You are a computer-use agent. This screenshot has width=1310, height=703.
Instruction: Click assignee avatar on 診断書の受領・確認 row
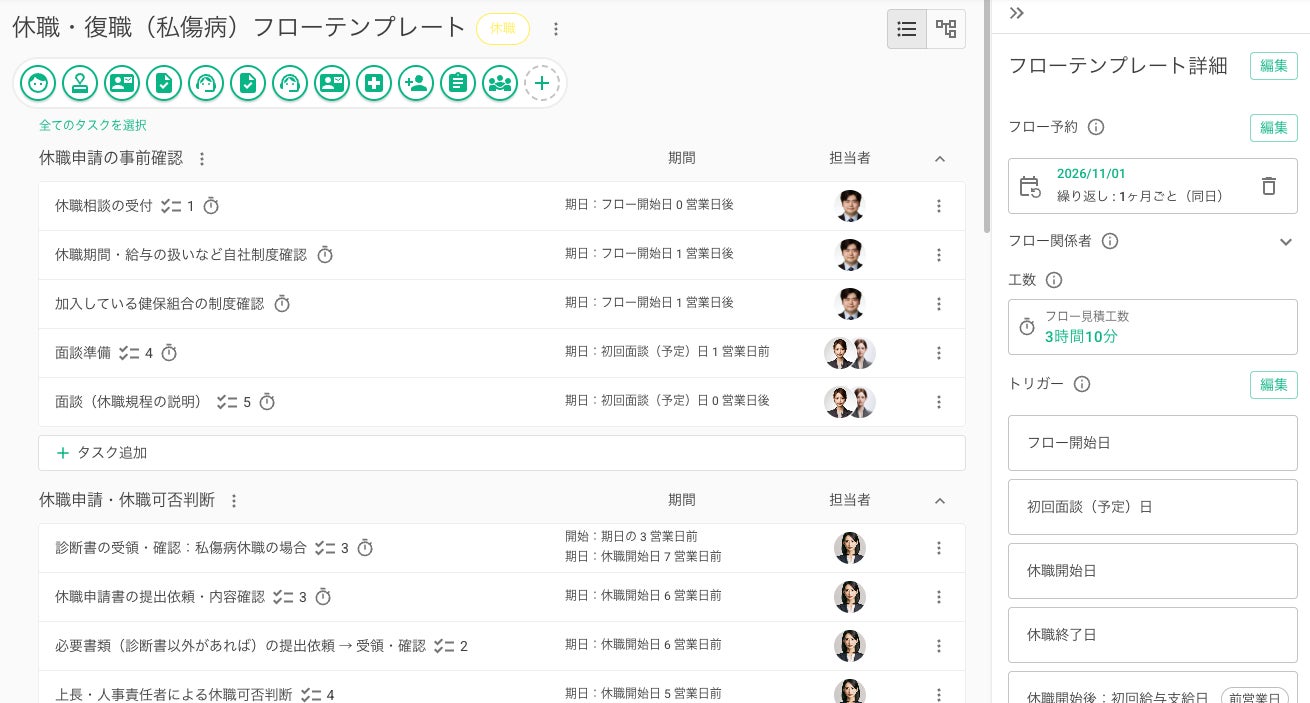[x=850, y=548]
